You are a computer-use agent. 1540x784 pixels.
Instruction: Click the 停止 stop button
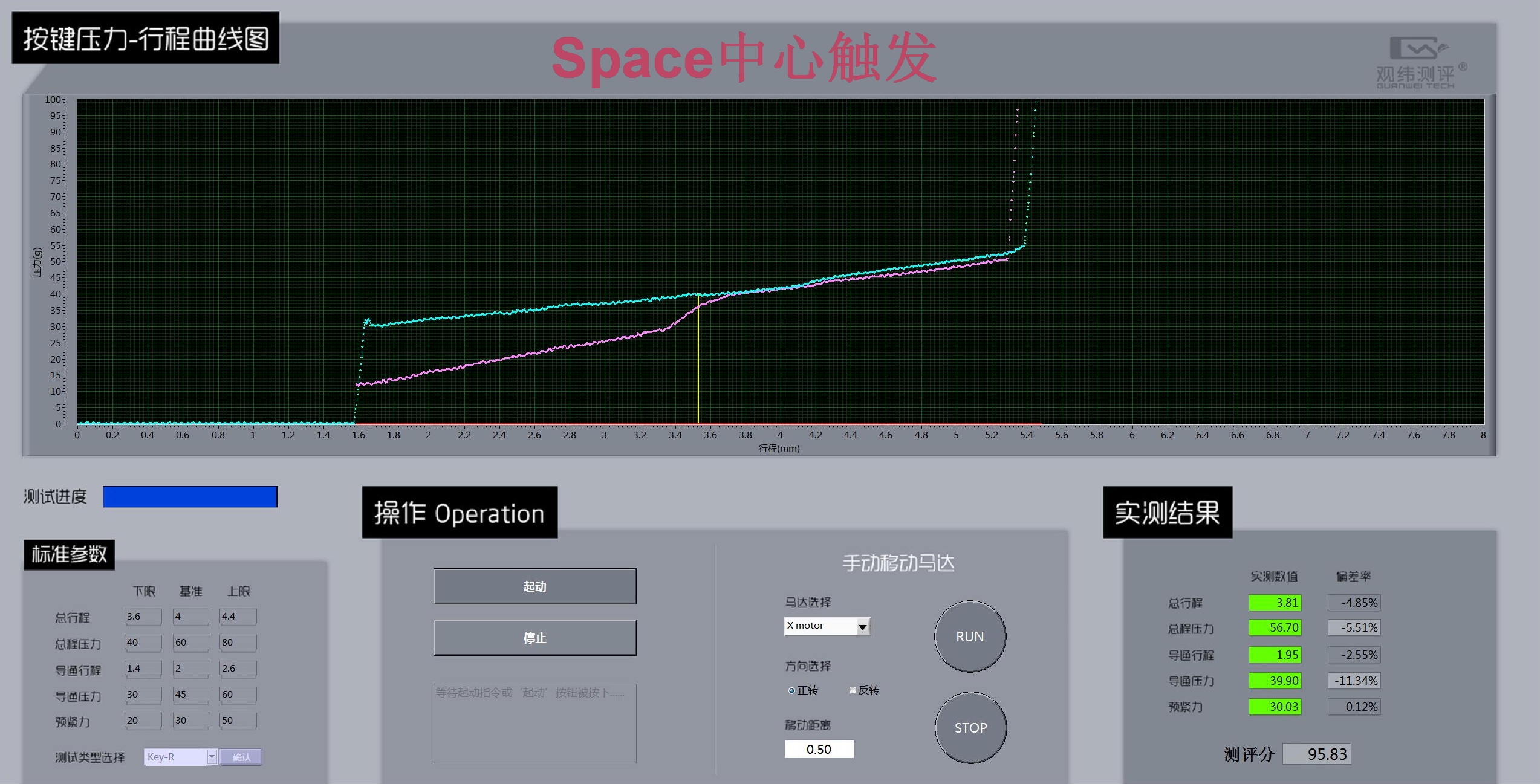tap(534, 638)
